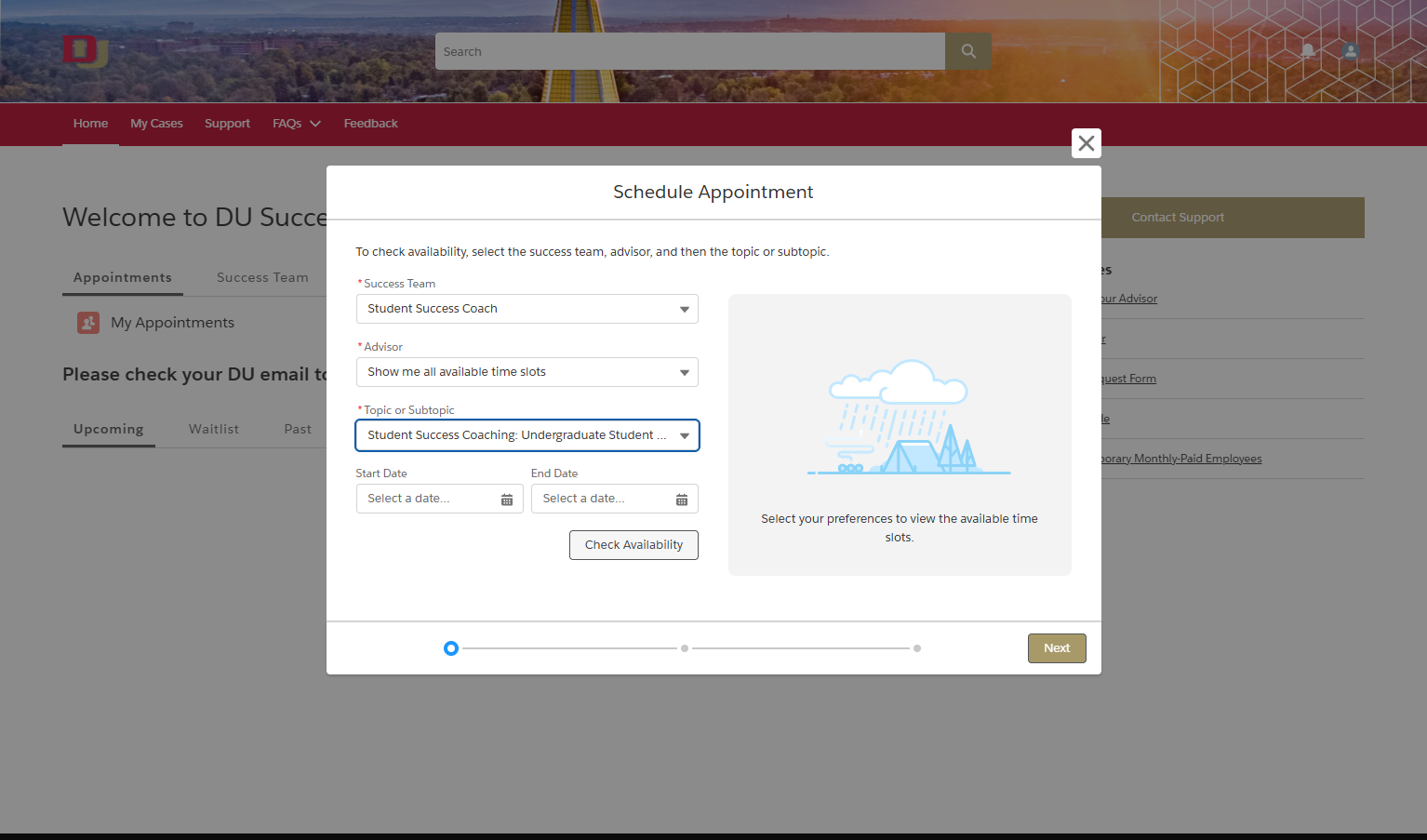The height and width of the screenshot is (840, 1427).
Task: Click the My Appointments heading text
Action: click(172, 323)
